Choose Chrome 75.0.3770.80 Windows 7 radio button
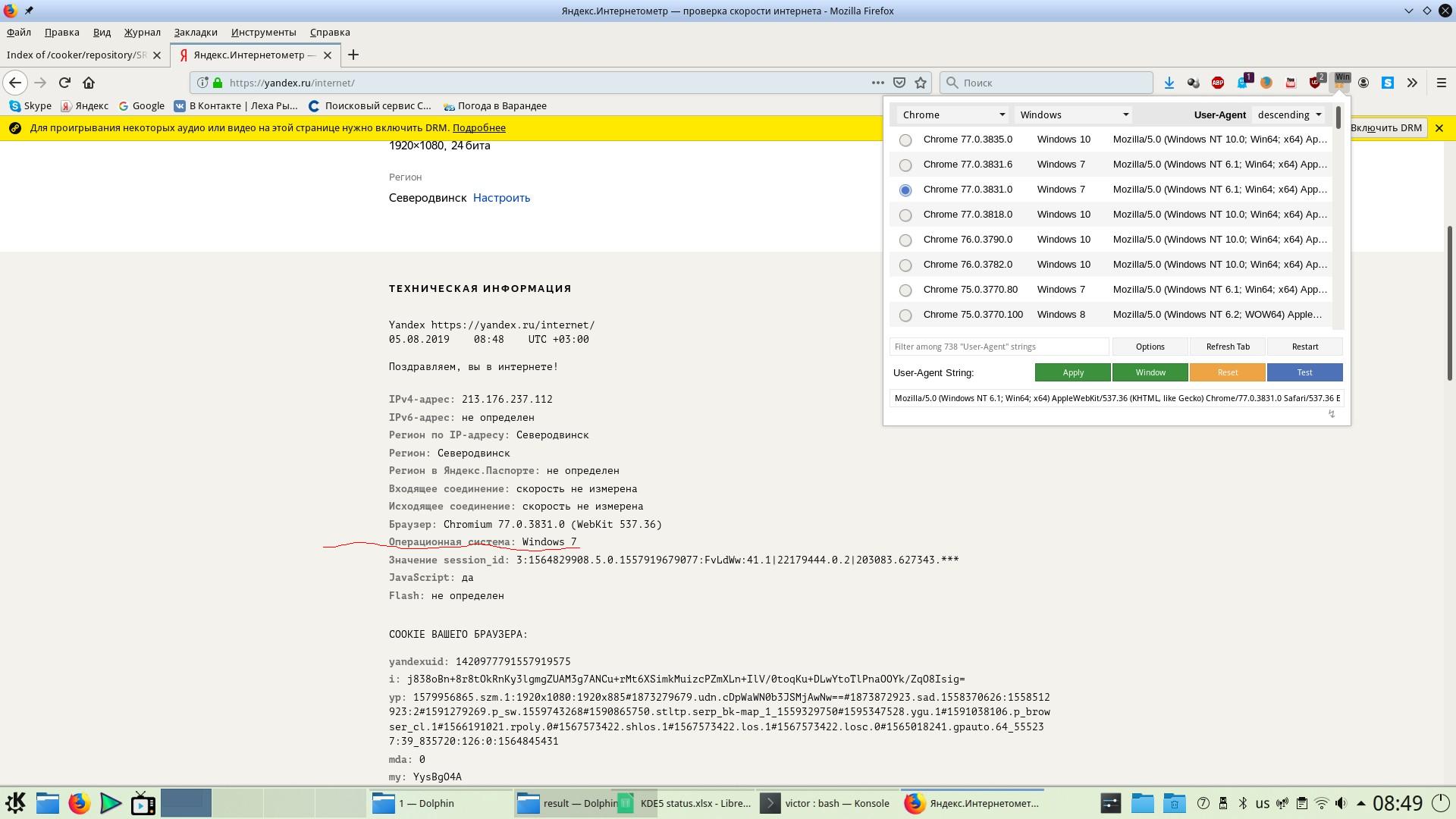Screen dimensions: 1456x819 (x=905, y=290)
